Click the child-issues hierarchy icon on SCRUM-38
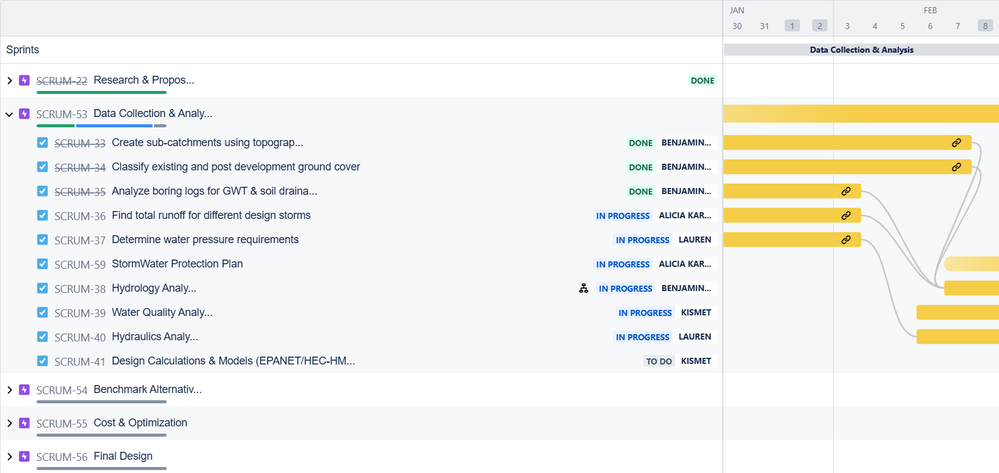 coord(583,288)
